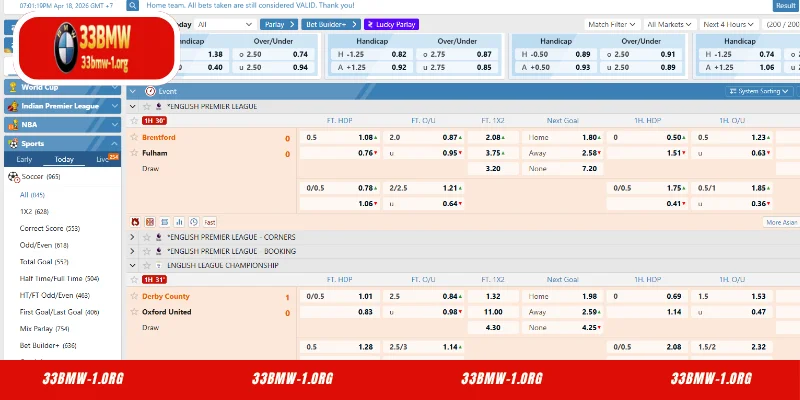
Task: Click the Fast button under Brentford match
Action: click(210, 222)
